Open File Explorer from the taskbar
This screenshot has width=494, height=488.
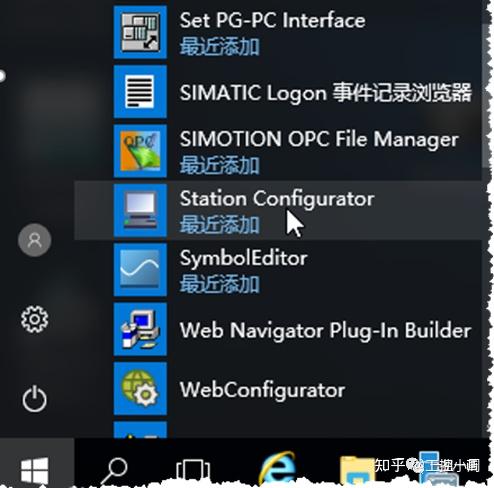357,470
